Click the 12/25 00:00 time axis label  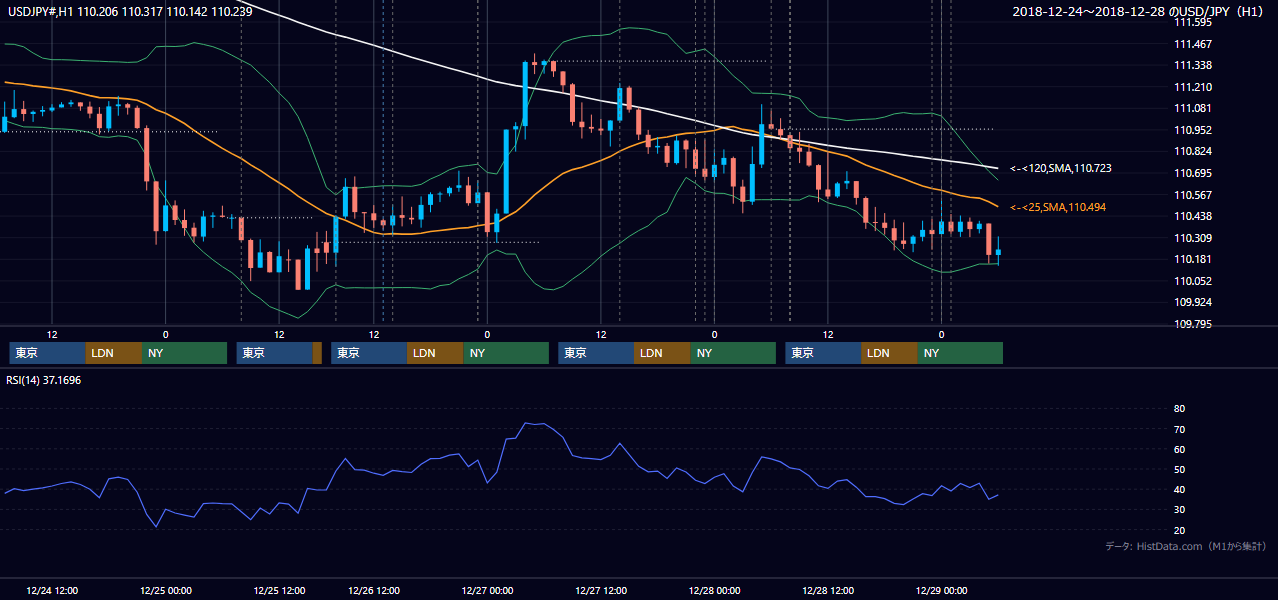[x=166, y=591]
